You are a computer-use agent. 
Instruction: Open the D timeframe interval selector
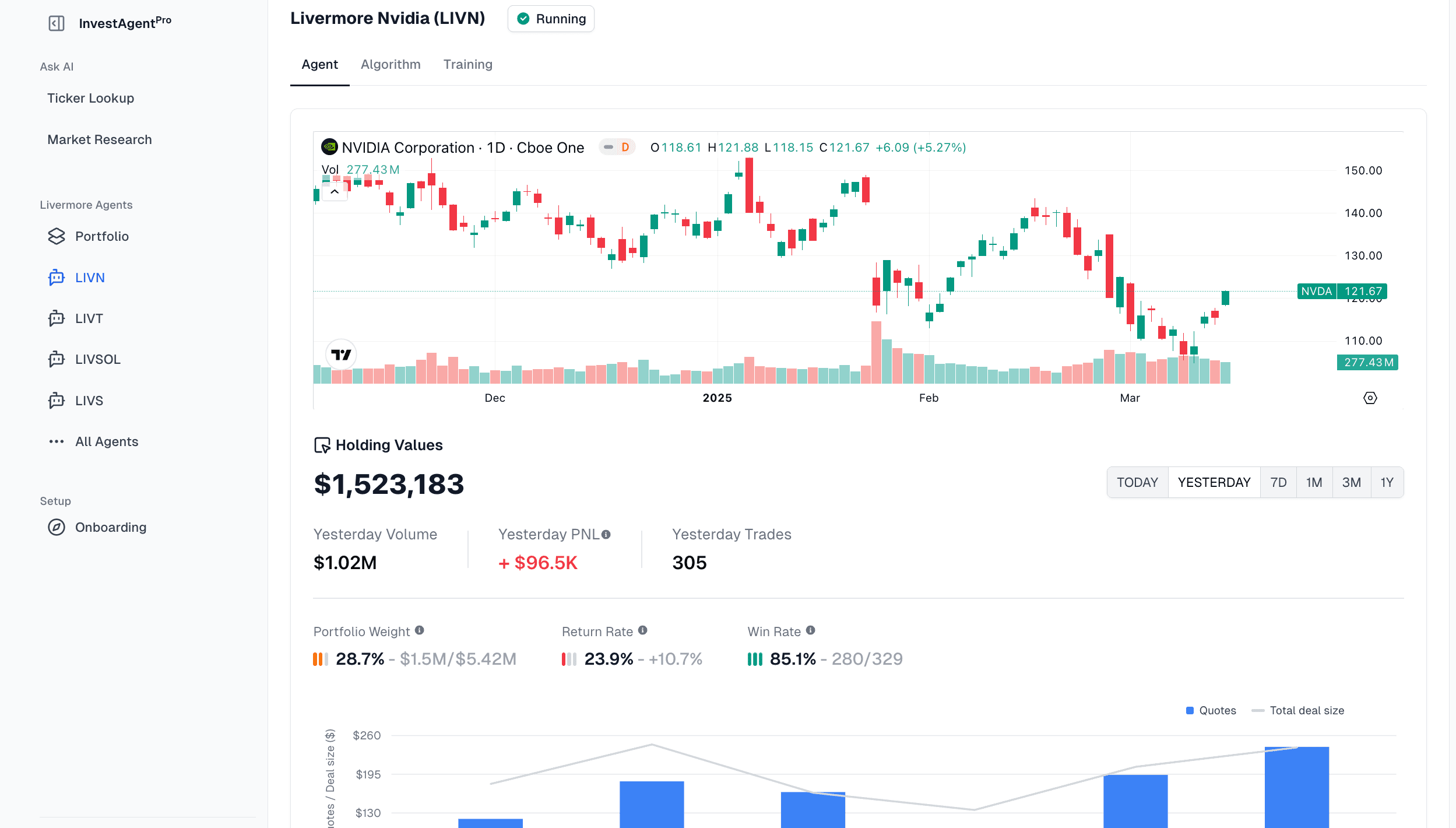[625, 148]
